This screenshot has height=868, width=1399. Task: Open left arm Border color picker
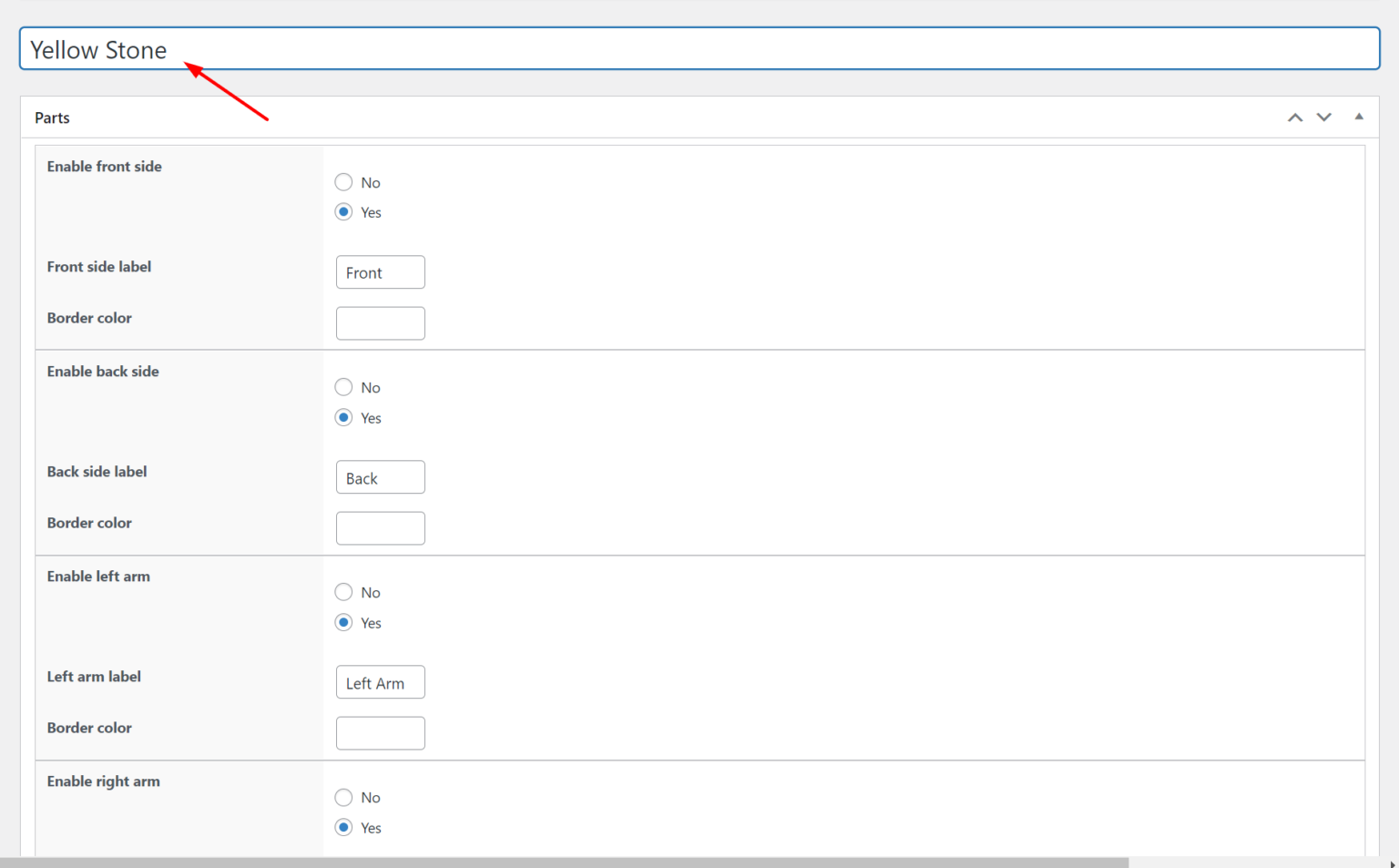[380, 733]
